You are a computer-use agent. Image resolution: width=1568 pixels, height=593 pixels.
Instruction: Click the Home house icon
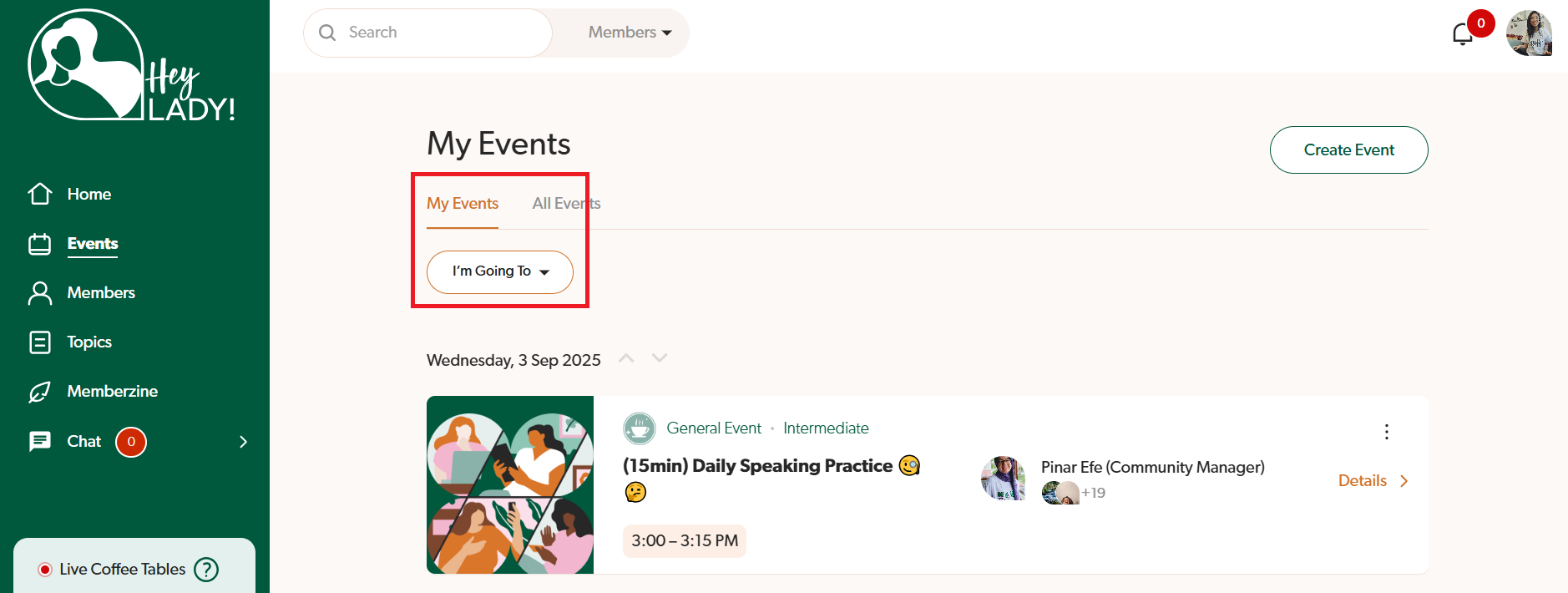coord(40,194)
